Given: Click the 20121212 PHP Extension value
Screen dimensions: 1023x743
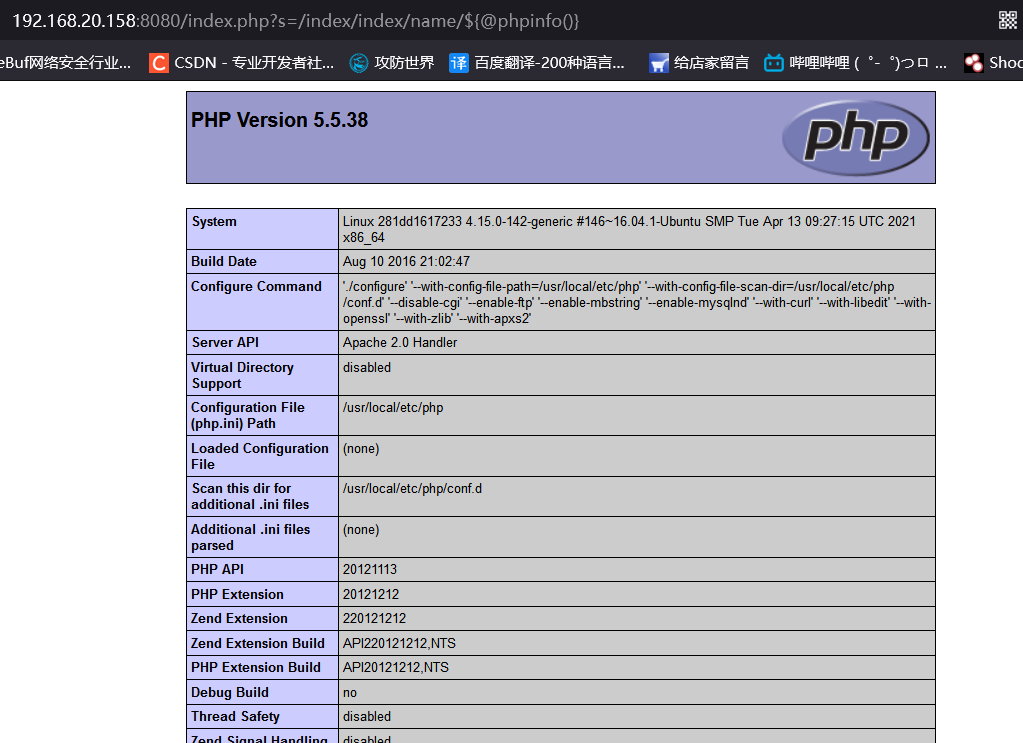Looking at the screenshot, I should point(371,594).
